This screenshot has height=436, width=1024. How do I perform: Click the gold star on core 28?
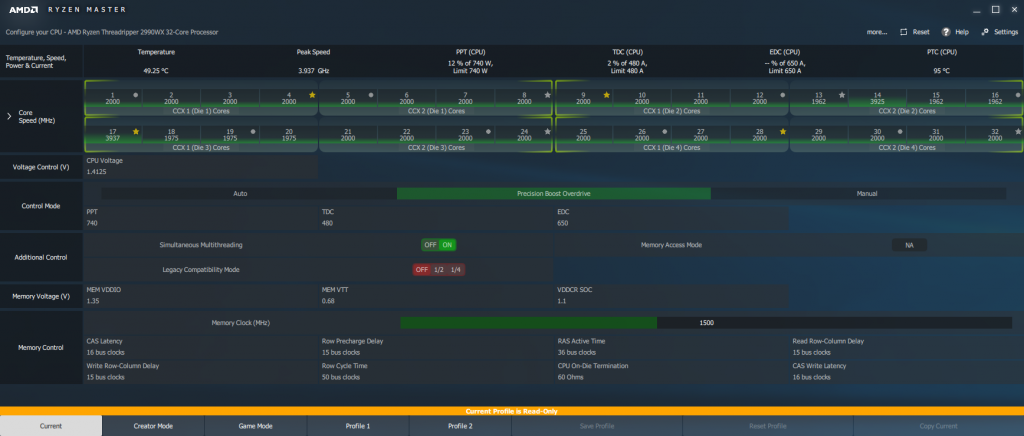783,131
